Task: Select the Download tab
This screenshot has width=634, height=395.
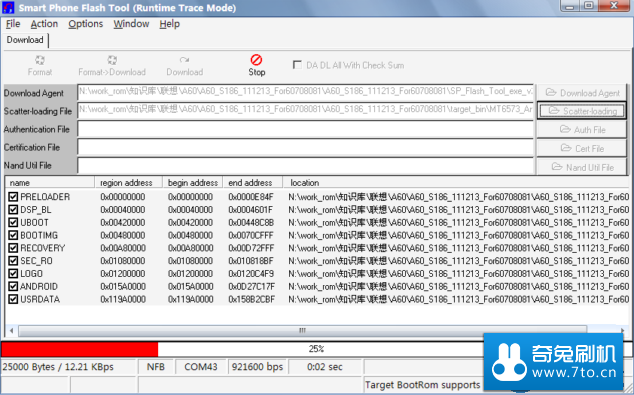Action: [x=25, y=40]
